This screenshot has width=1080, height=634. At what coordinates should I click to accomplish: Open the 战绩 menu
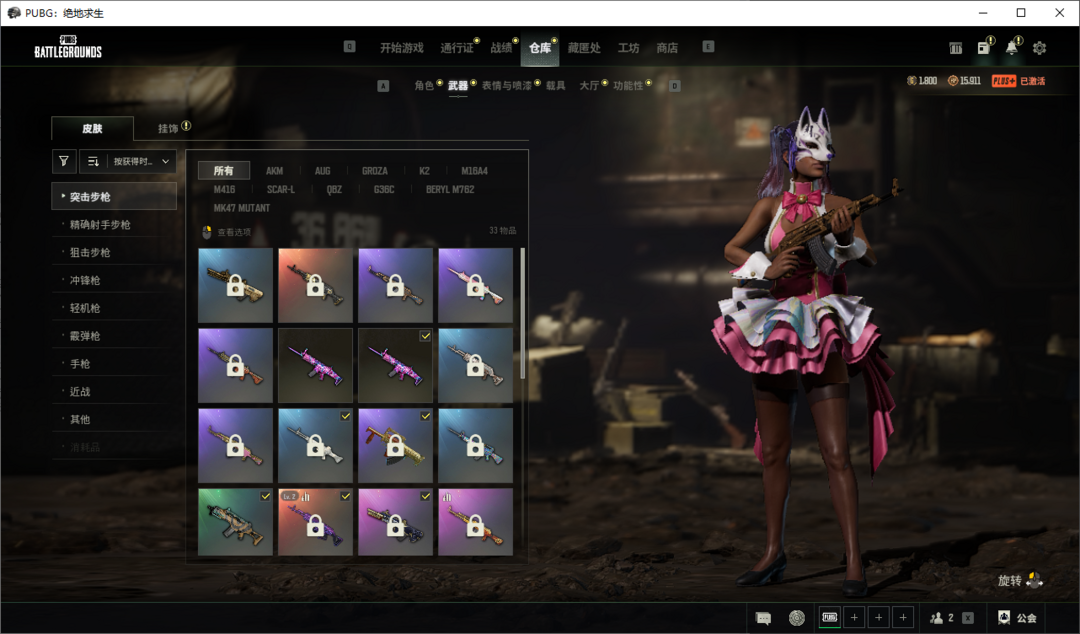click(501, 48)
